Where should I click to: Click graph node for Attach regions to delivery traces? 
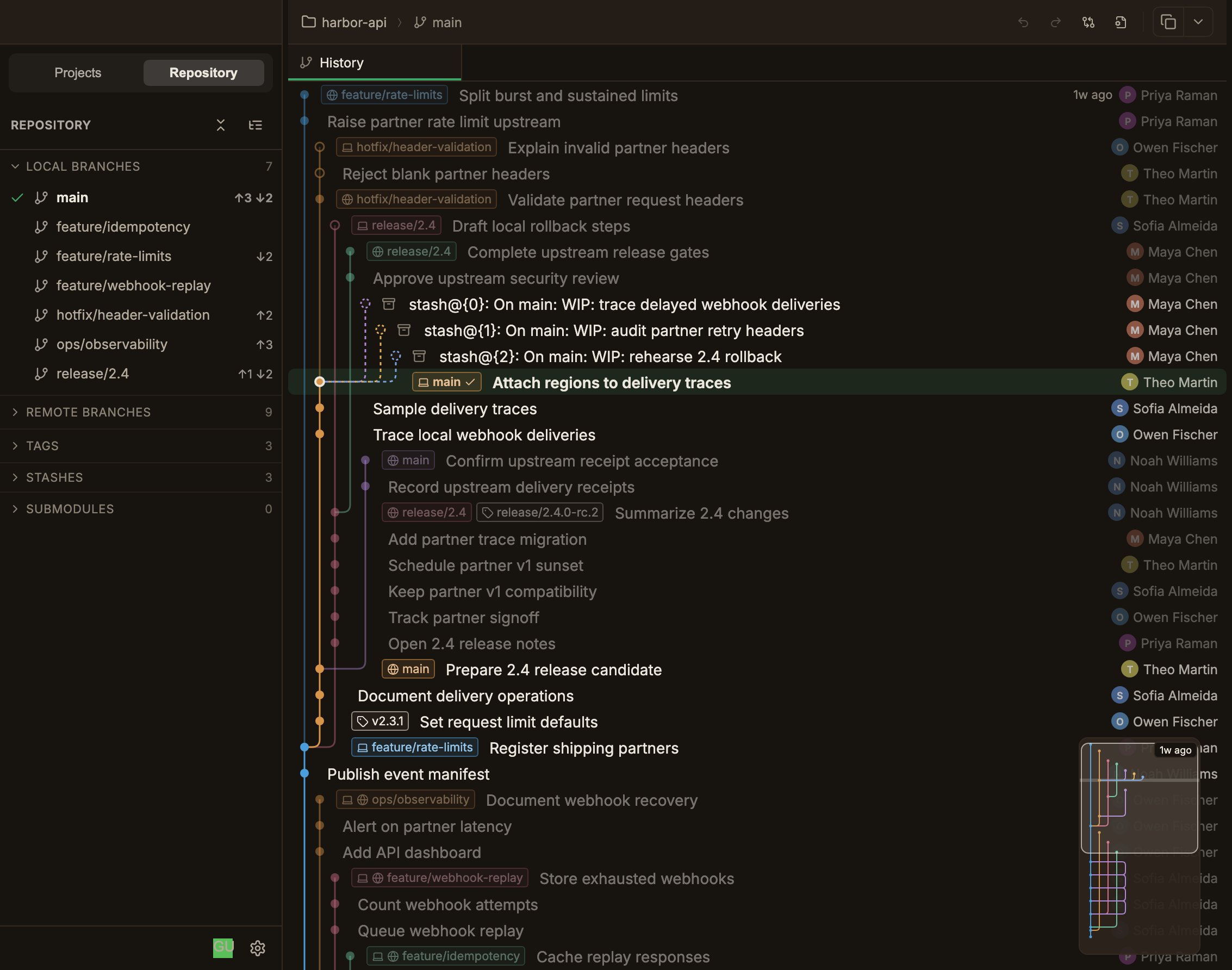pyautogui.click(x=320, y=382)
